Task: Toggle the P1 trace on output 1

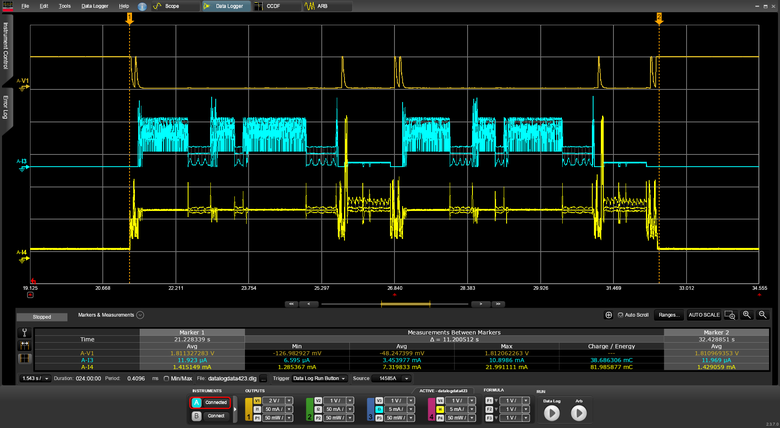Action: [257, 418]
